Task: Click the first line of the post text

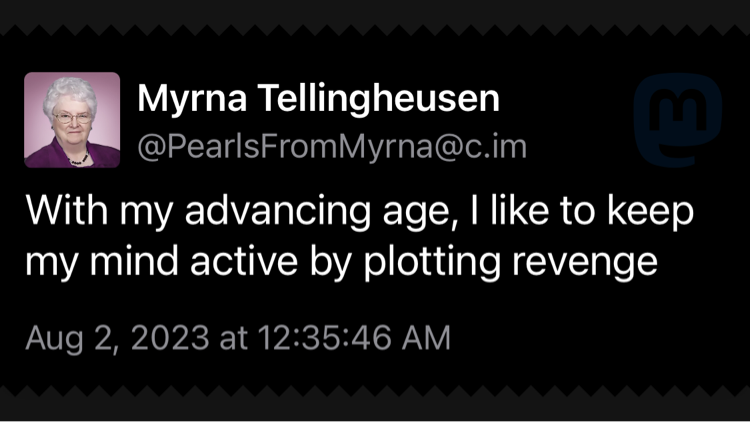Action: [x=359, y=212]
